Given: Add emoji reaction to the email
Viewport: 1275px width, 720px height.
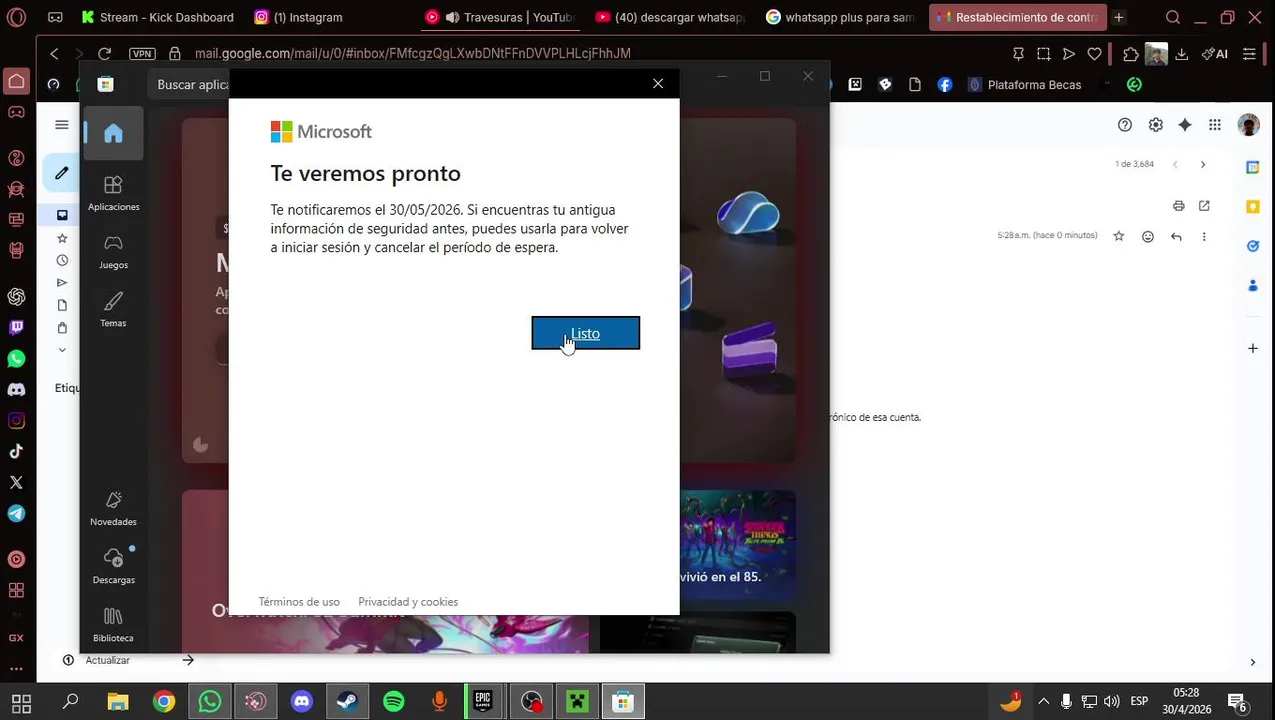Looking at the screenshot, I should (x=1148, y=236).
